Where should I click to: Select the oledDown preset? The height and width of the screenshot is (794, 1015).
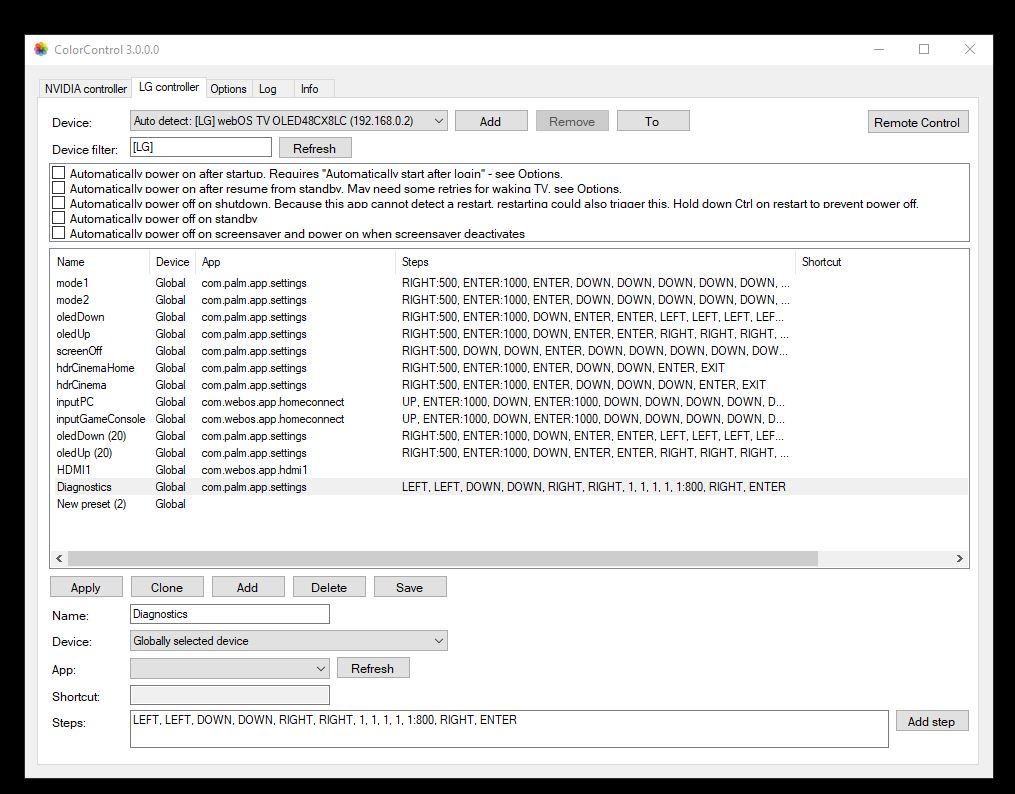coord(509,317)
